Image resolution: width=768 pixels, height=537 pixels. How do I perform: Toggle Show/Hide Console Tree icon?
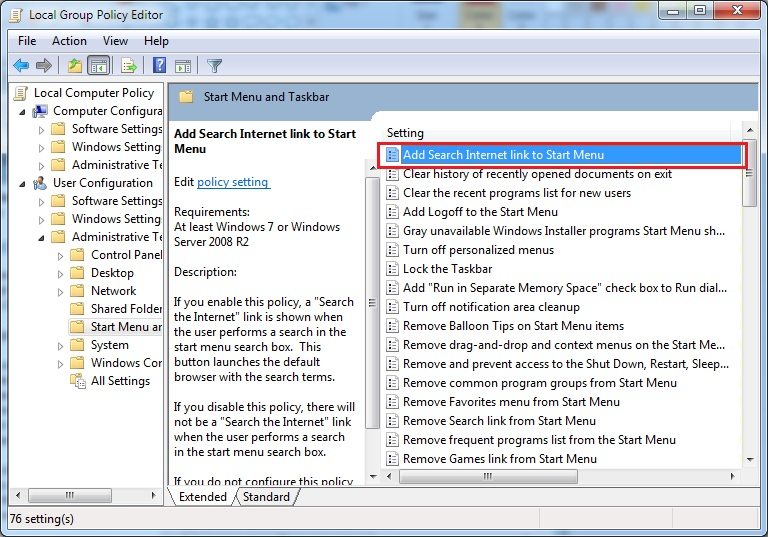click(x=98, y=65)
